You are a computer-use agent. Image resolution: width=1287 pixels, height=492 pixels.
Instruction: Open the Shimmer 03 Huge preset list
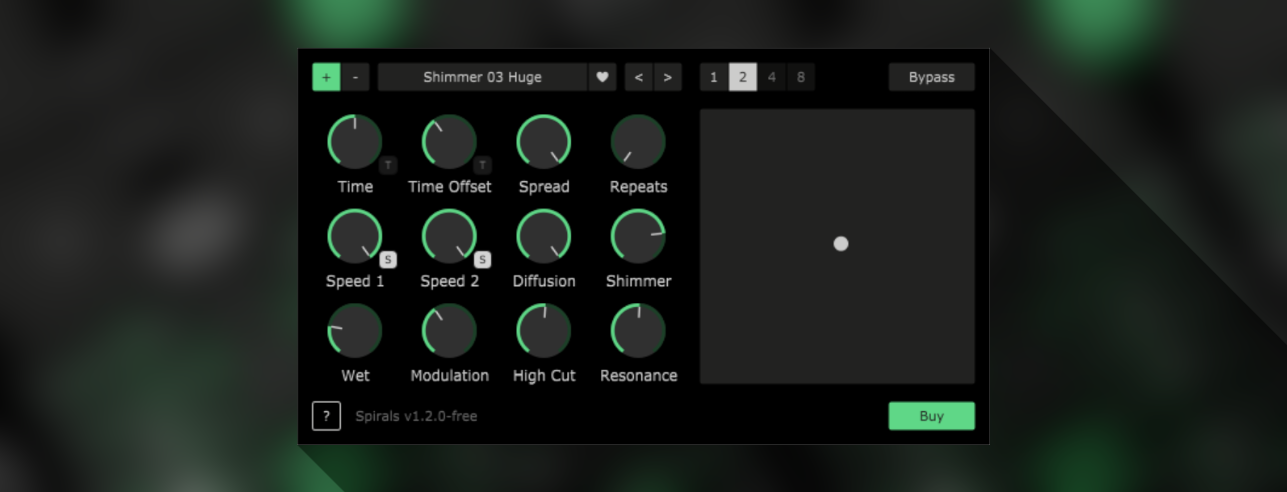[x=482, y=77]
